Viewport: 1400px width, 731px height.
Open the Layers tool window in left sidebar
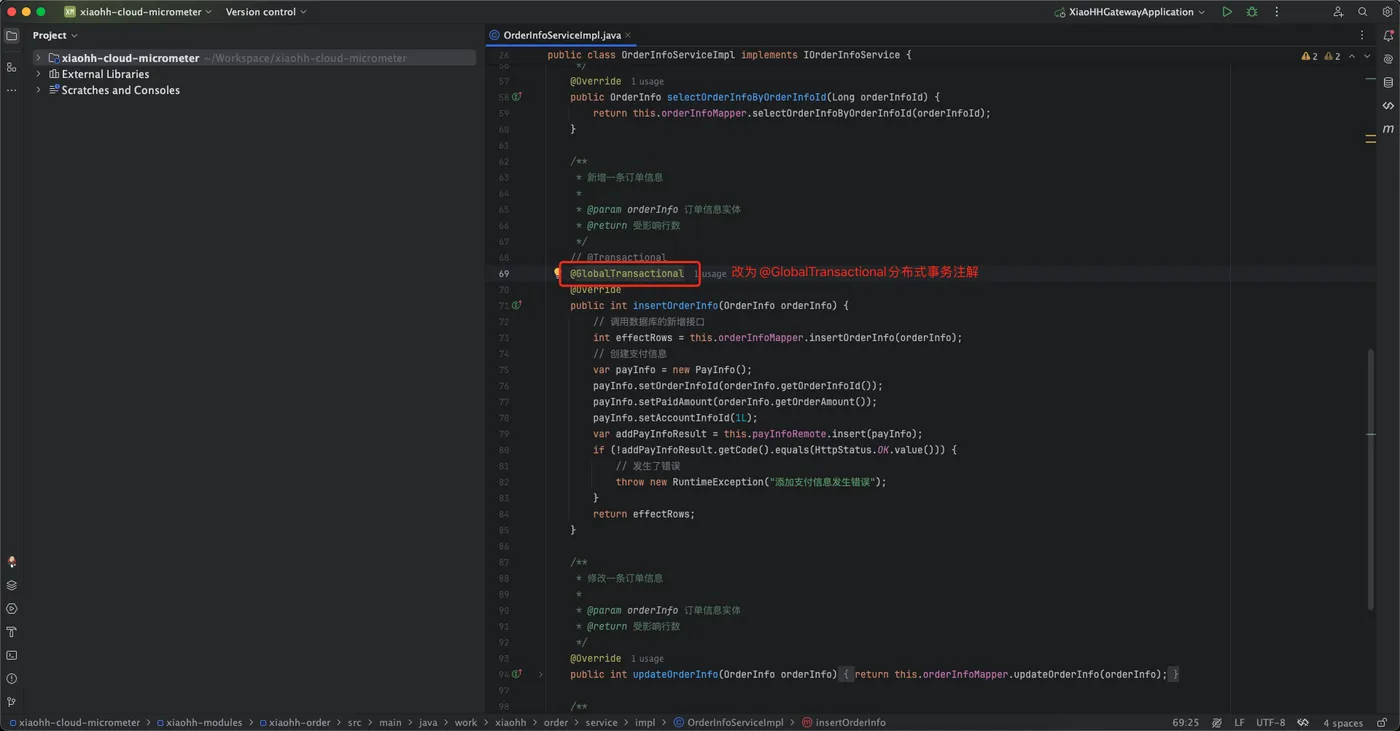pos(12,585)
